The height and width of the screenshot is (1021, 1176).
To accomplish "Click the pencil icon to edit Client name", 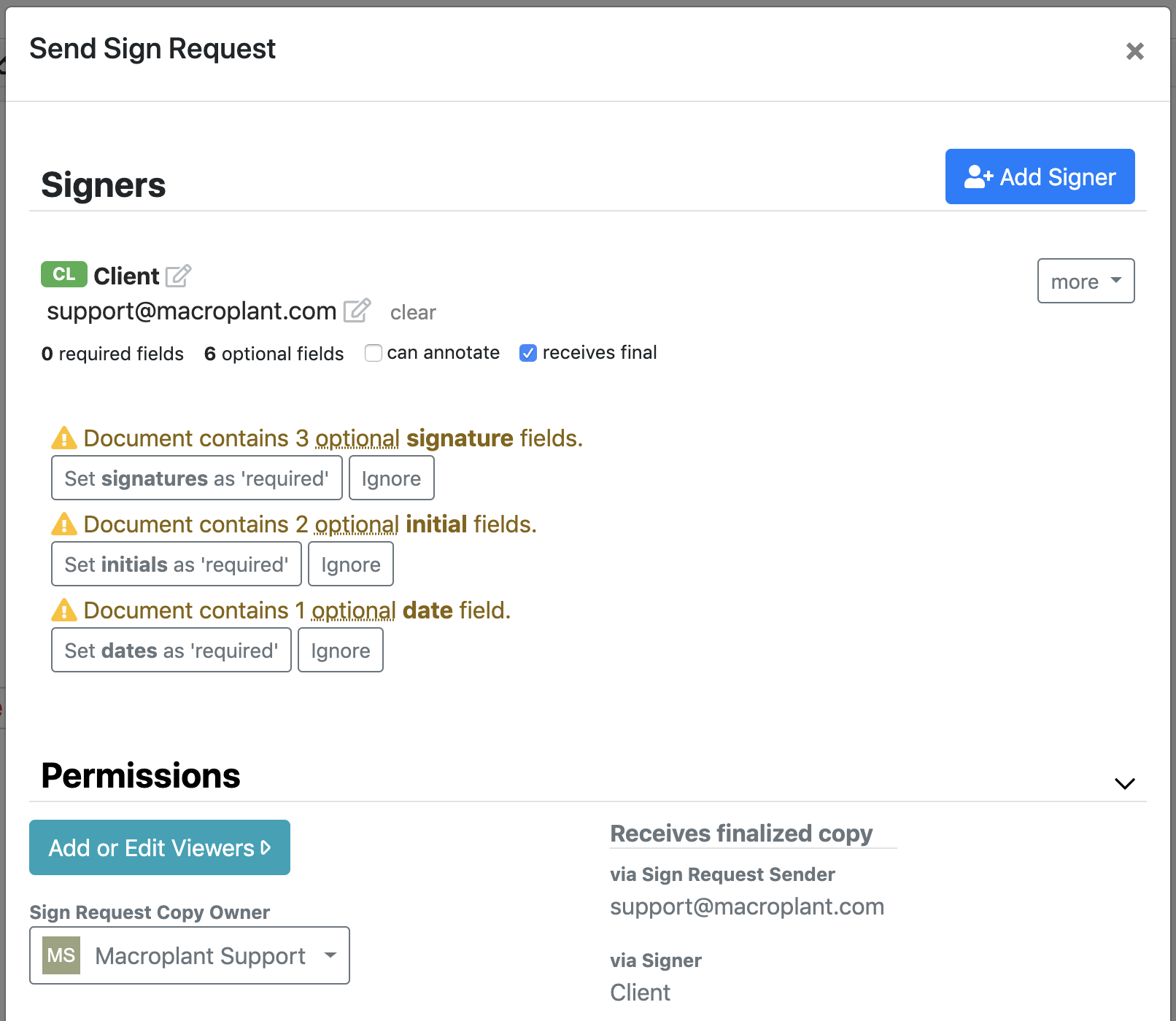I will coord(179,276).
